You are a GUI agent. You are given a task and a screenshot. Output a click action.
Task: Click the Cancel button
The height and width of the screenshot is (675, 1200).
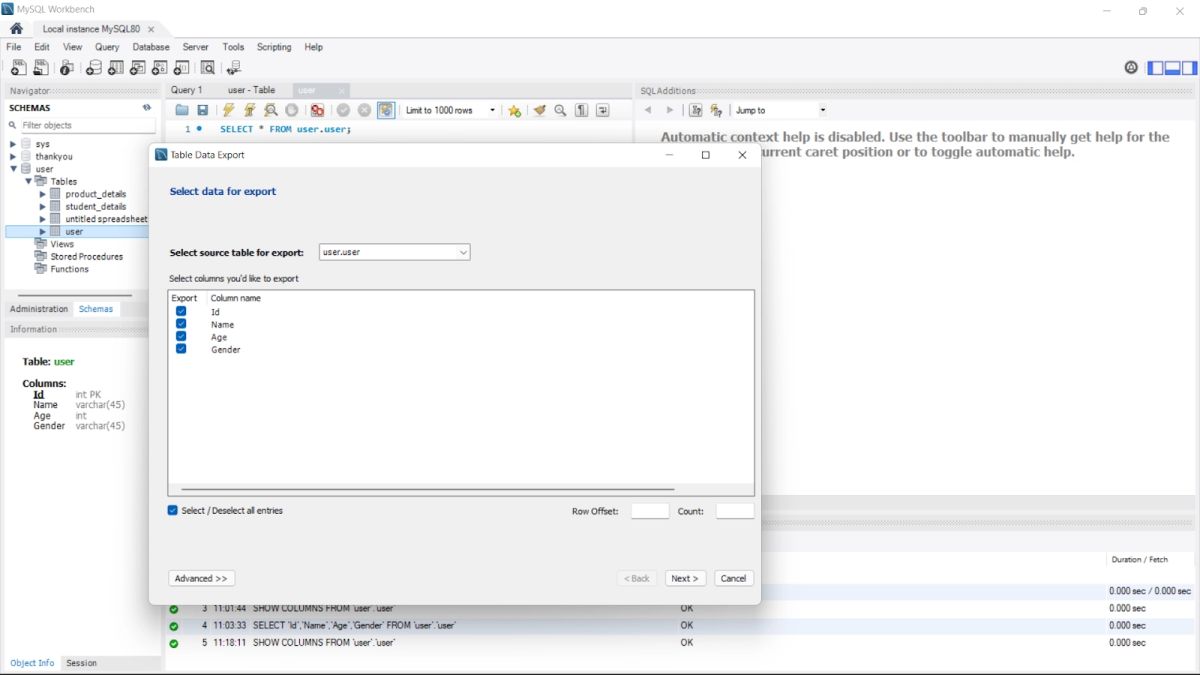[x=733, y=578]
